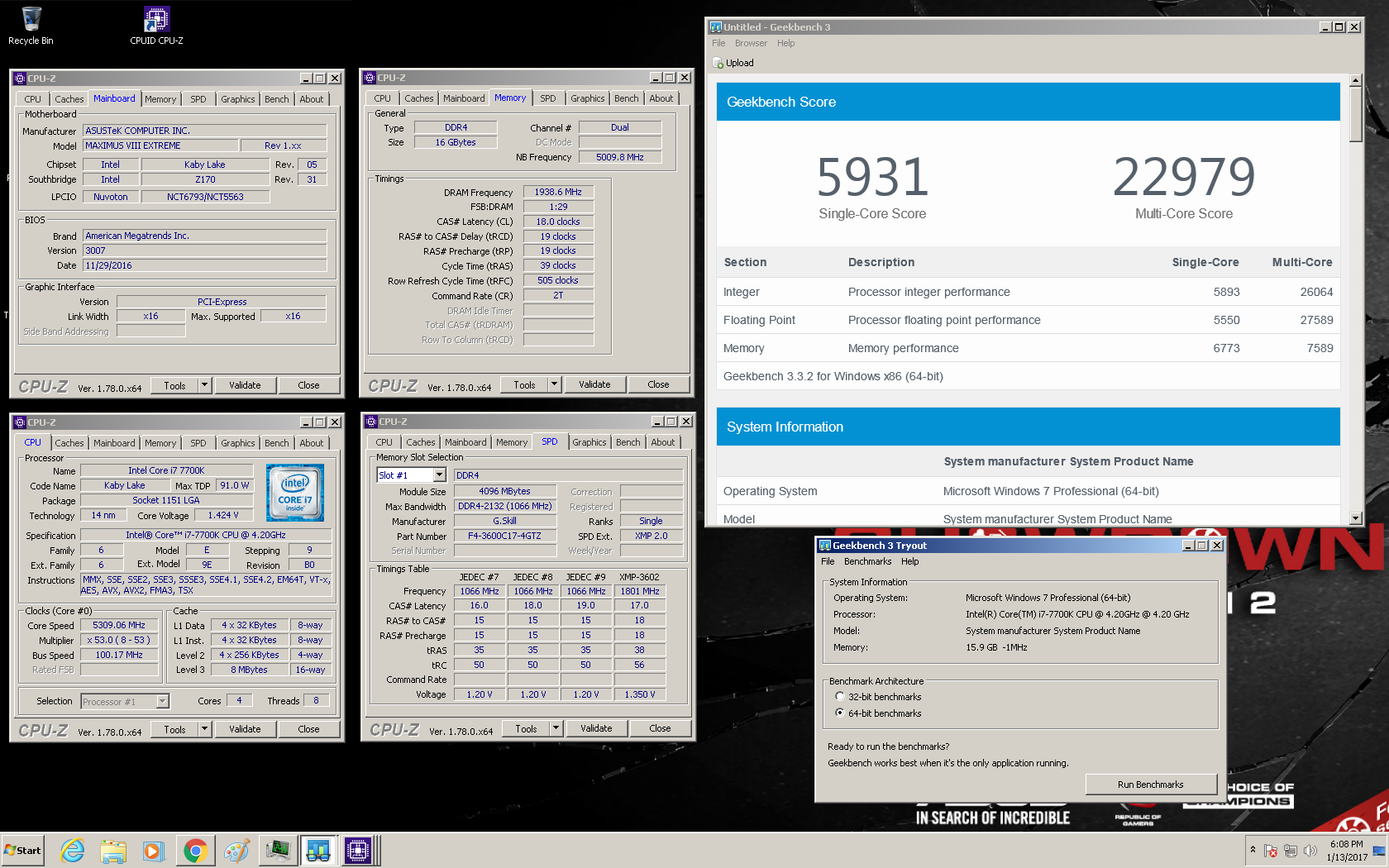Click the Core Speed value 5309.06 MHz

click(x=119, y=625)
